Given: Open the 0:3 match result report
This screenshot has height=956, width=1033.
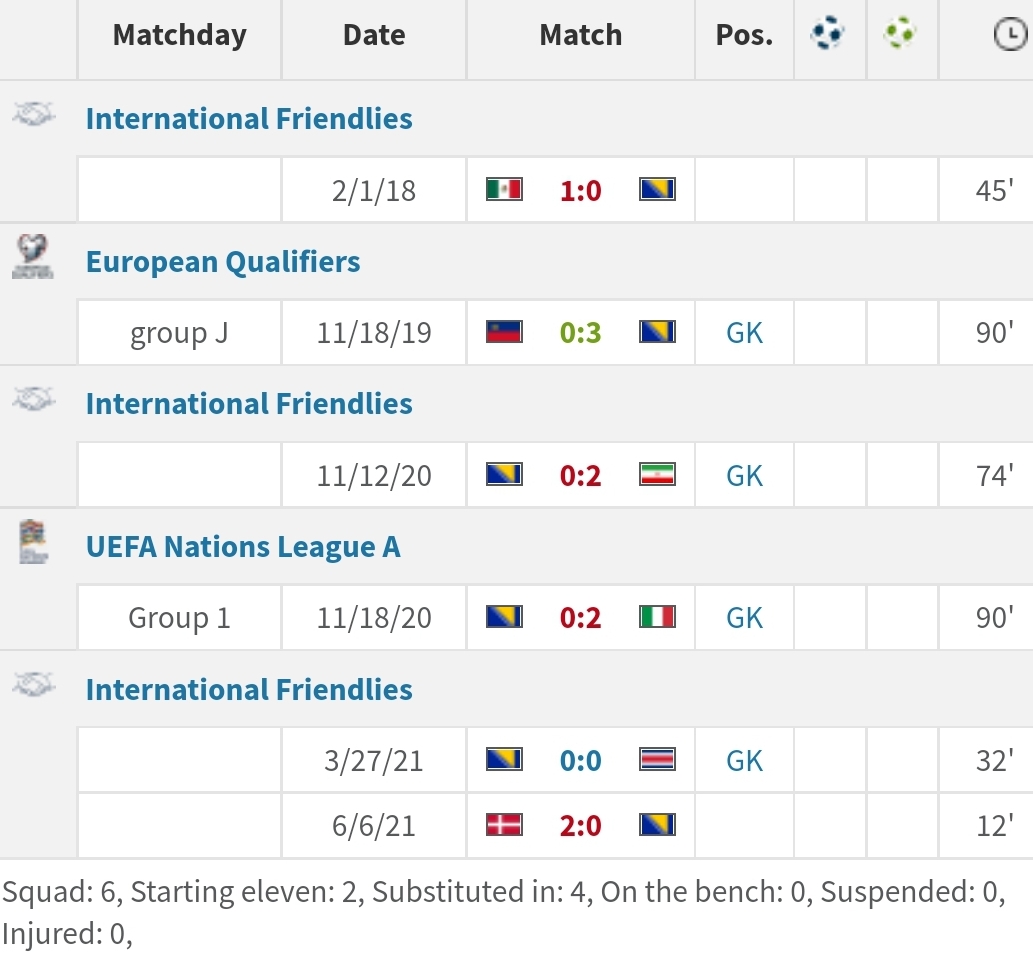Looking at the screenshot, I should (x=580, y=333).
